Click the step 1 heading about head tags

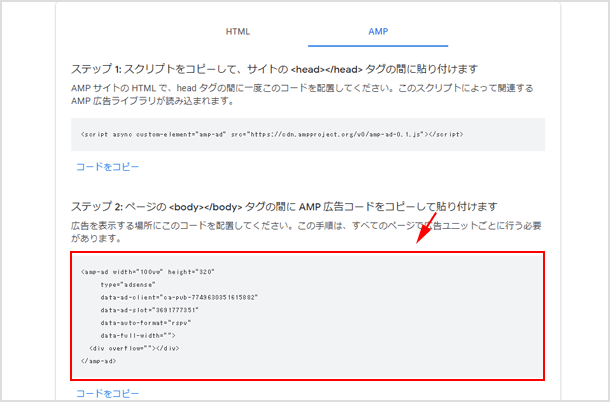[x=274, y=69]
